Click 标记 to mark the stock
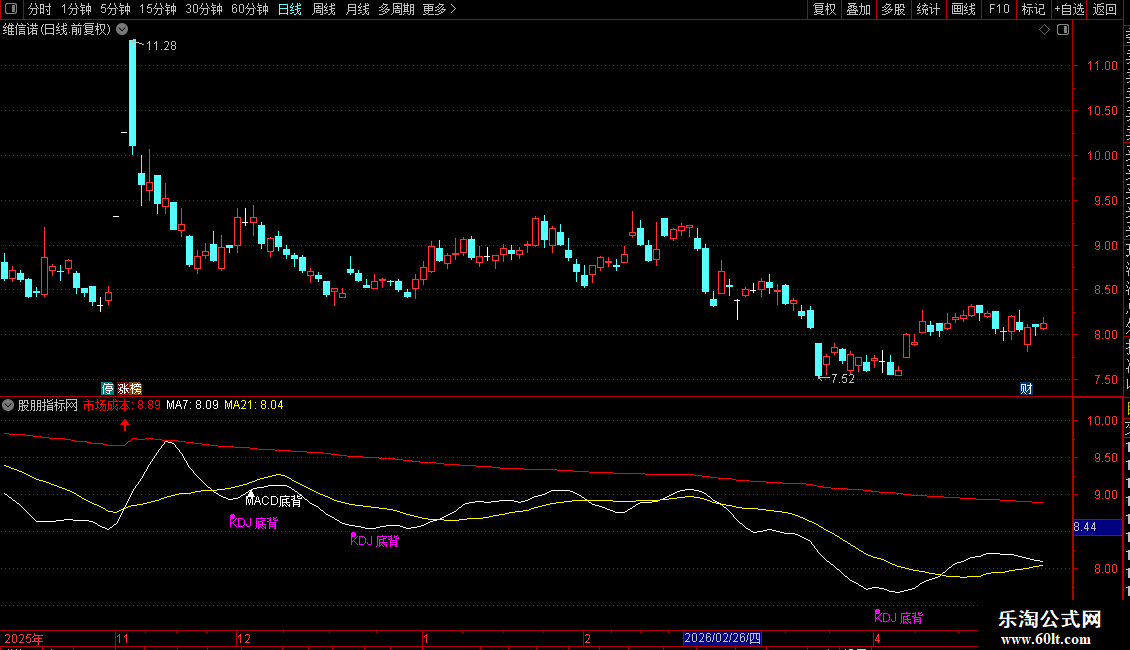The height and width of the screenshot is (650, 1130). click(1033, 9)
